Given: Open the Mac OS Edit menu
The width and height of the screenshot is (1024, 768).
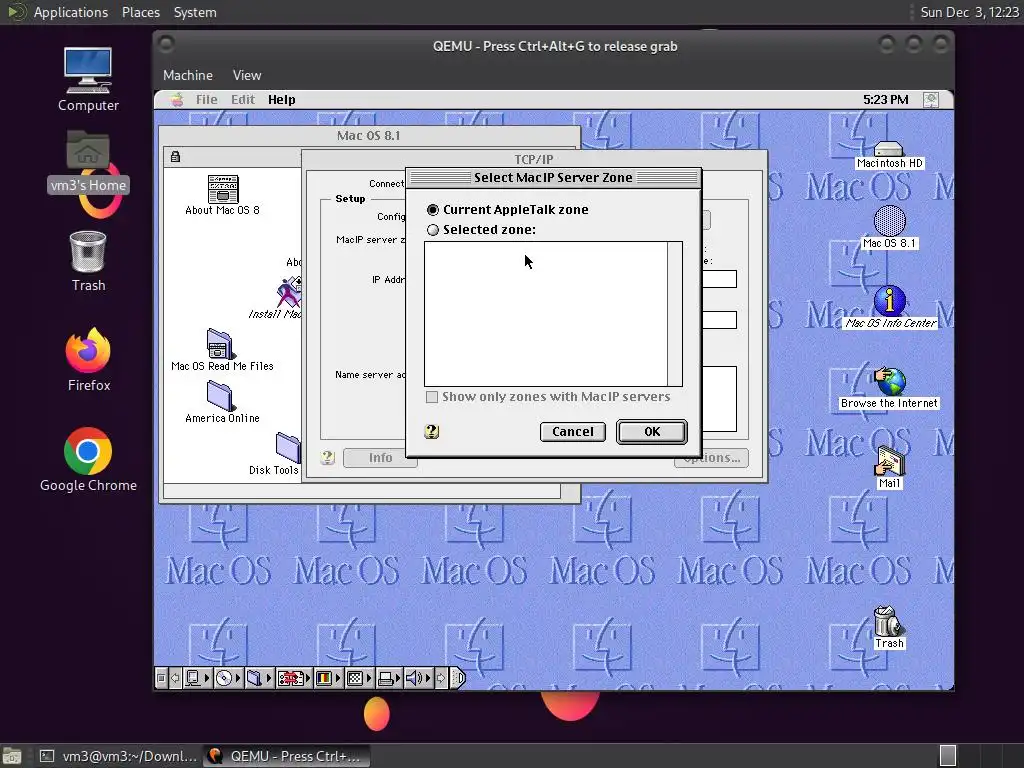Looking at the screenshot, I should tap(242, 99).
